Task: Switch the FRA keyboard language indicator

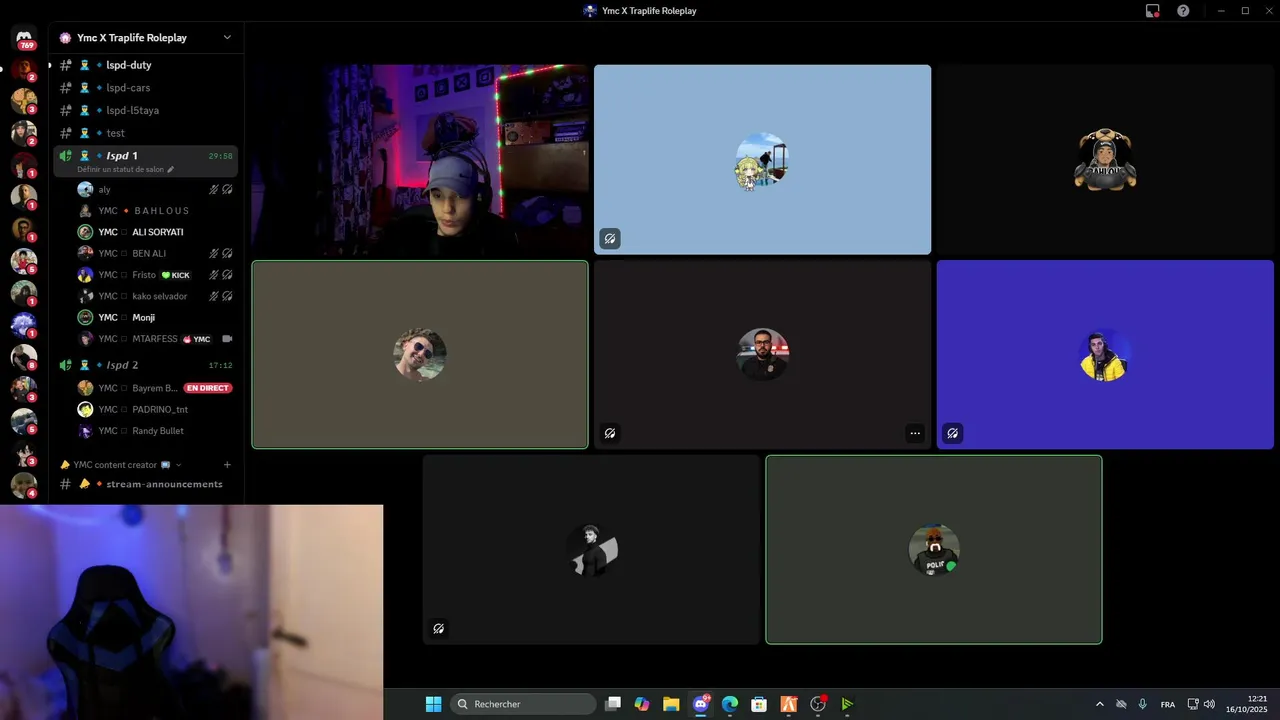Action: point(1167,704)
